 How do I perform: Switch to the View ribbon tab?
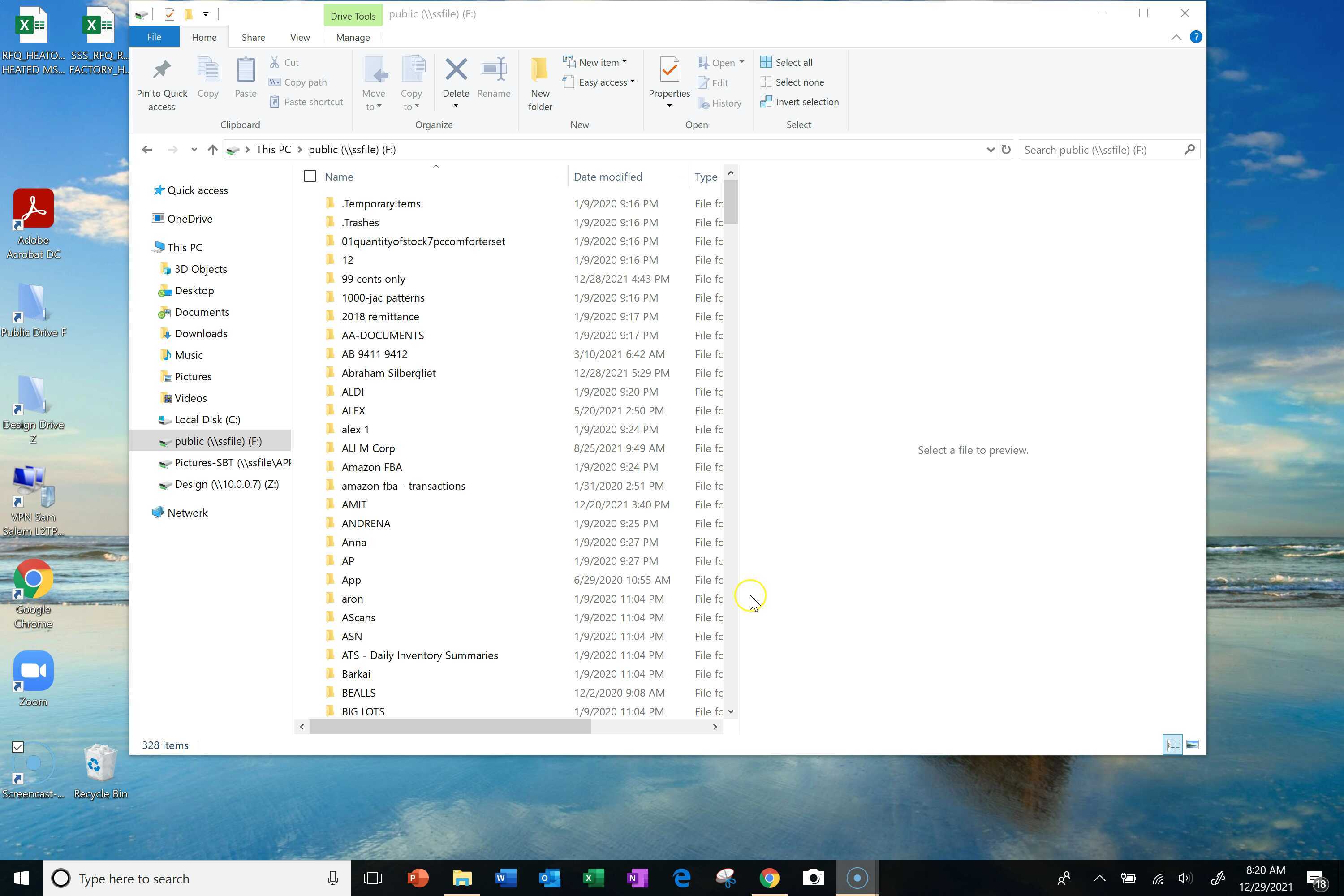pyautogui.click(x=299, y=37)
